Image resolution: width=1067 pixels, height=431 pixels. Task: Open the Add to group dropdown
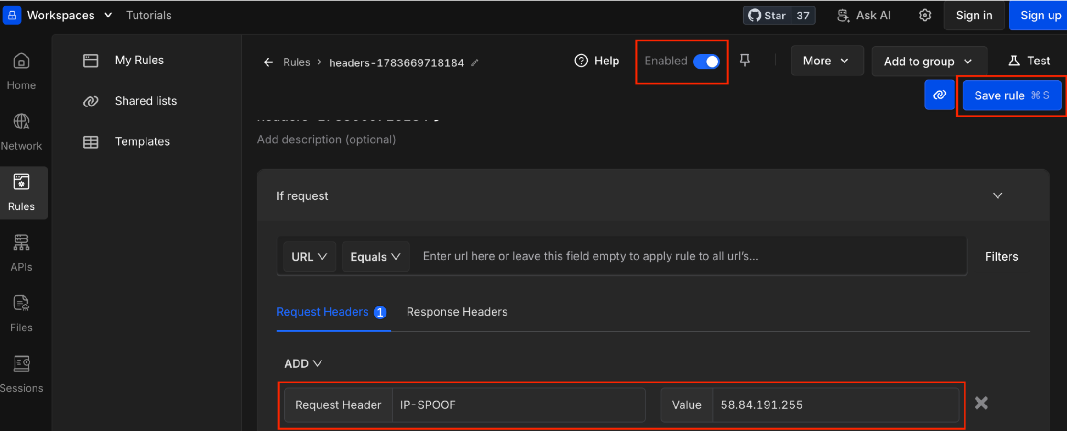[929, 61]
